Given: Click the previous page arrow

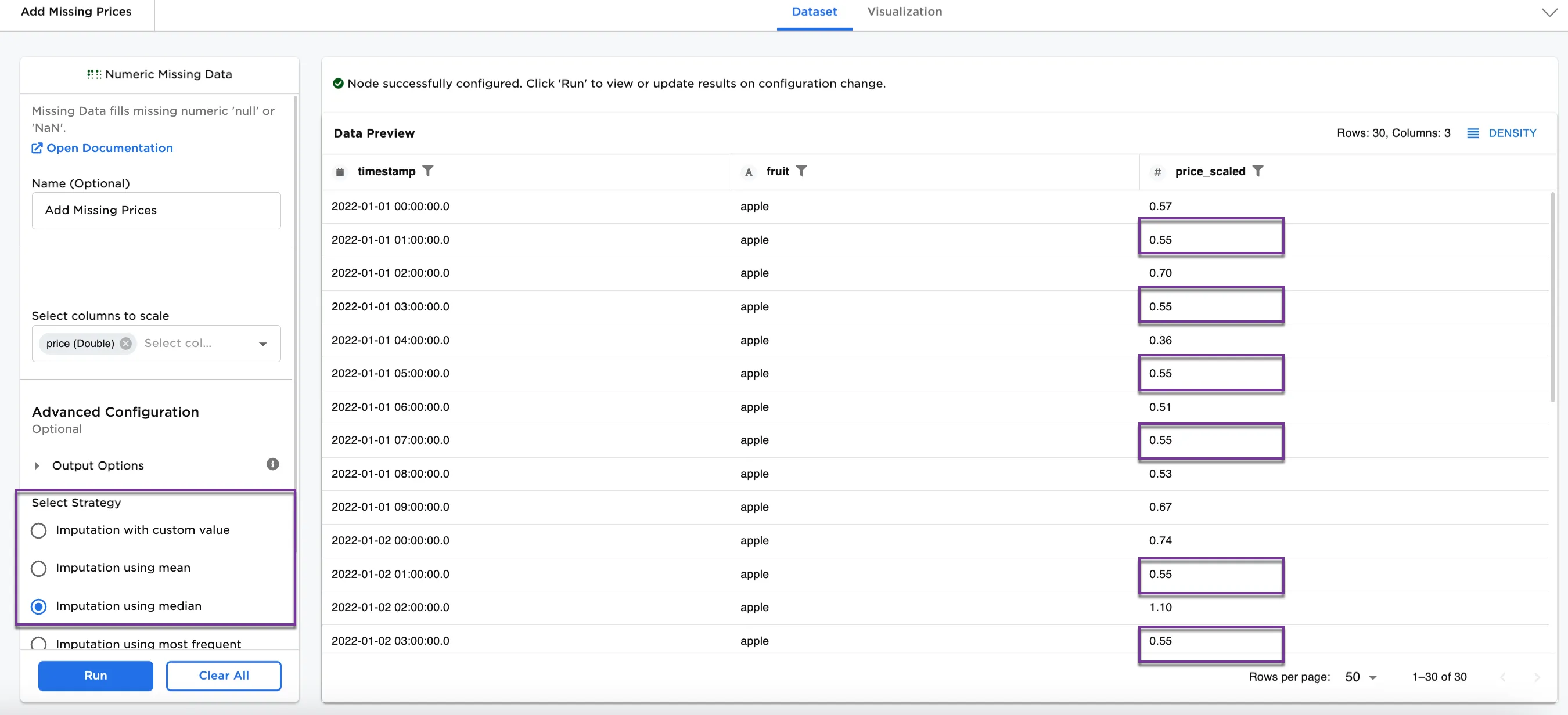Looking at the screenshot, I should [1503, 677].
